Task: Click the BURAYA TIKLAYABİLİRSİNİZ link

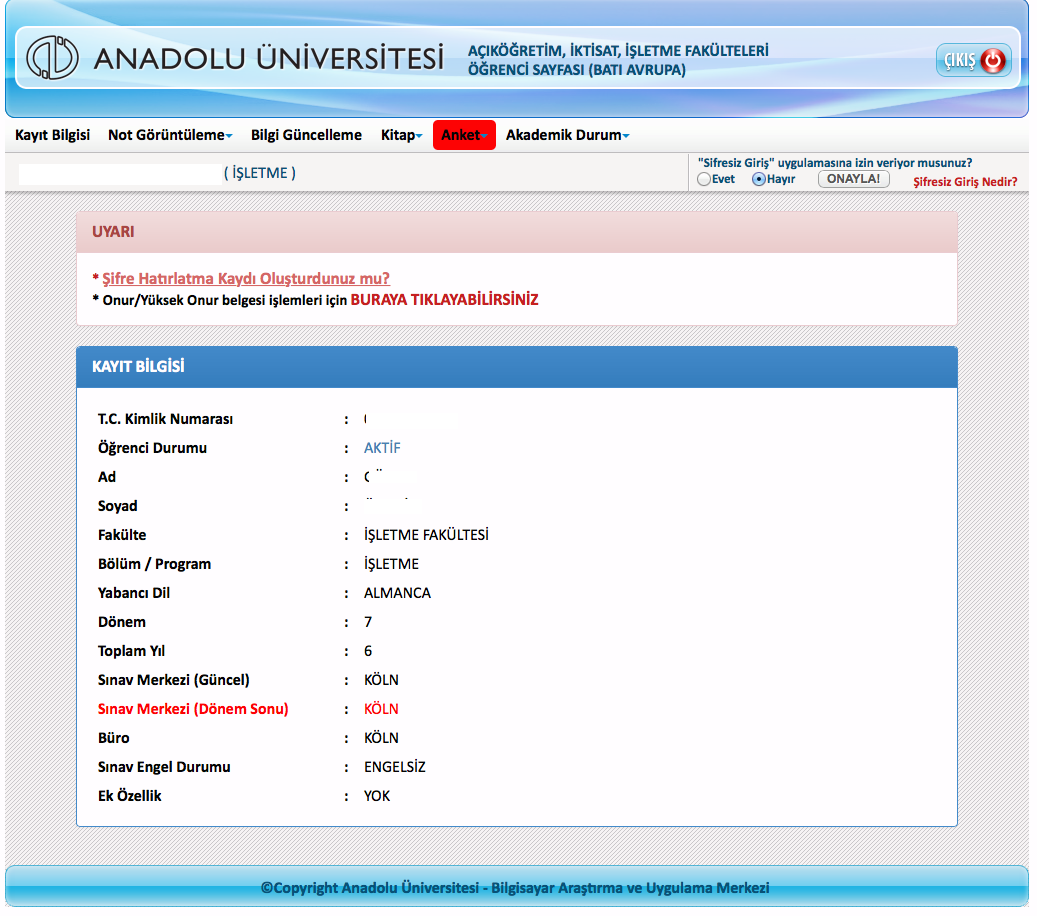Action: pyautogui.click(x=444, y=300)
